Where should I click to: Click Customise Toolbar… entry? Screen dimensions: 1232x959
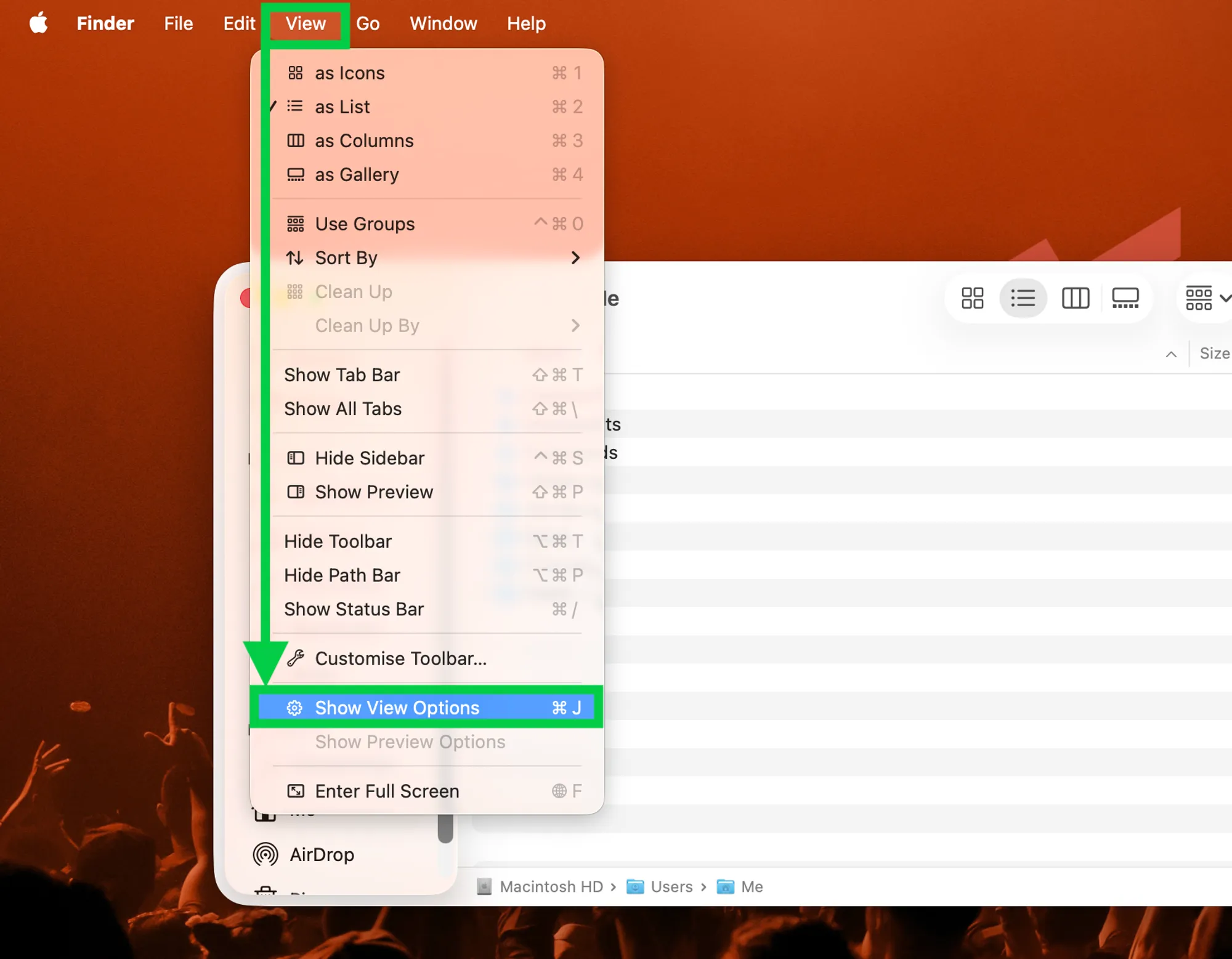tap(400, 658)
